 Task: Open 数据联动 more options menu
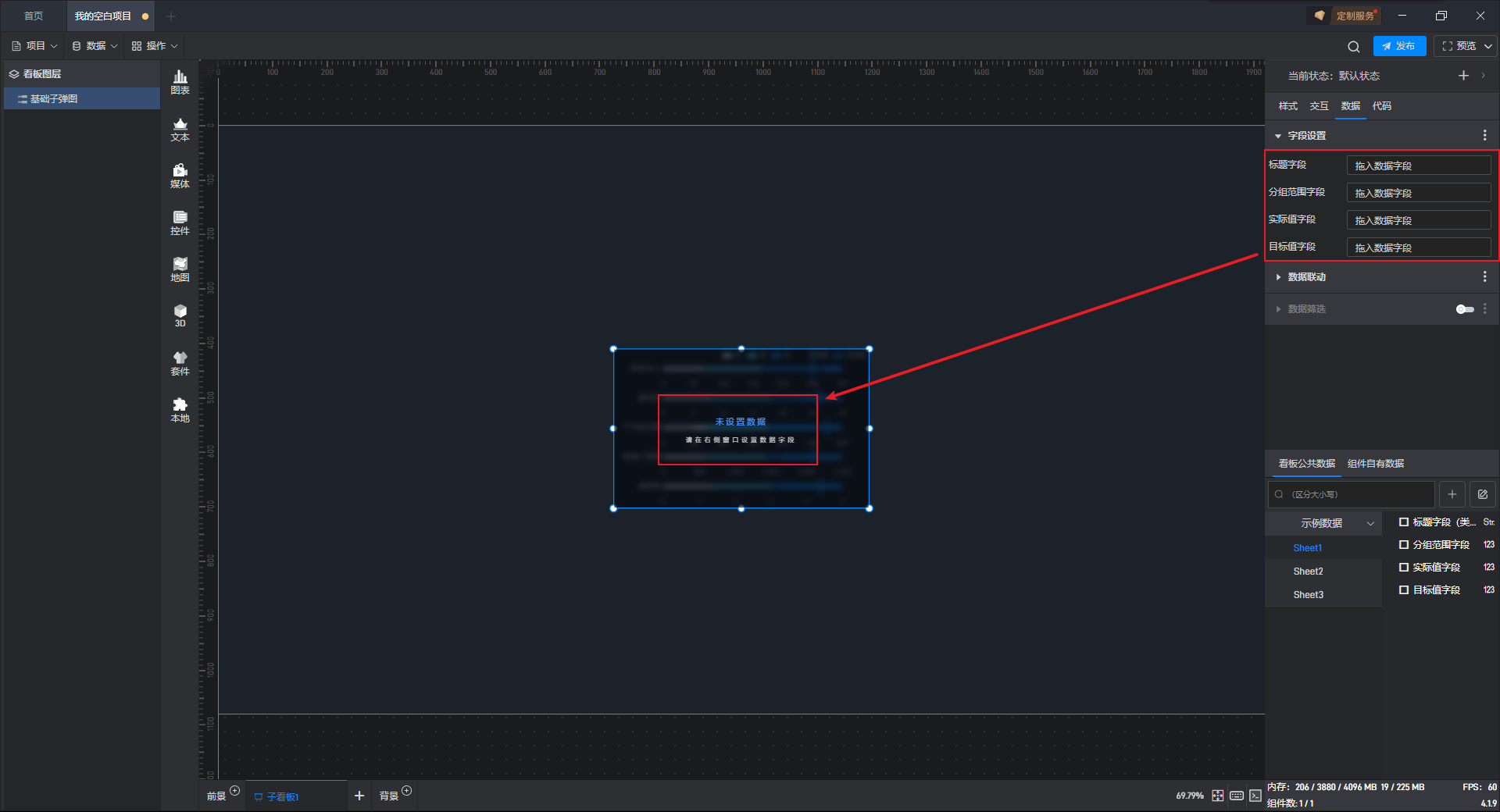click(1485, 277)
